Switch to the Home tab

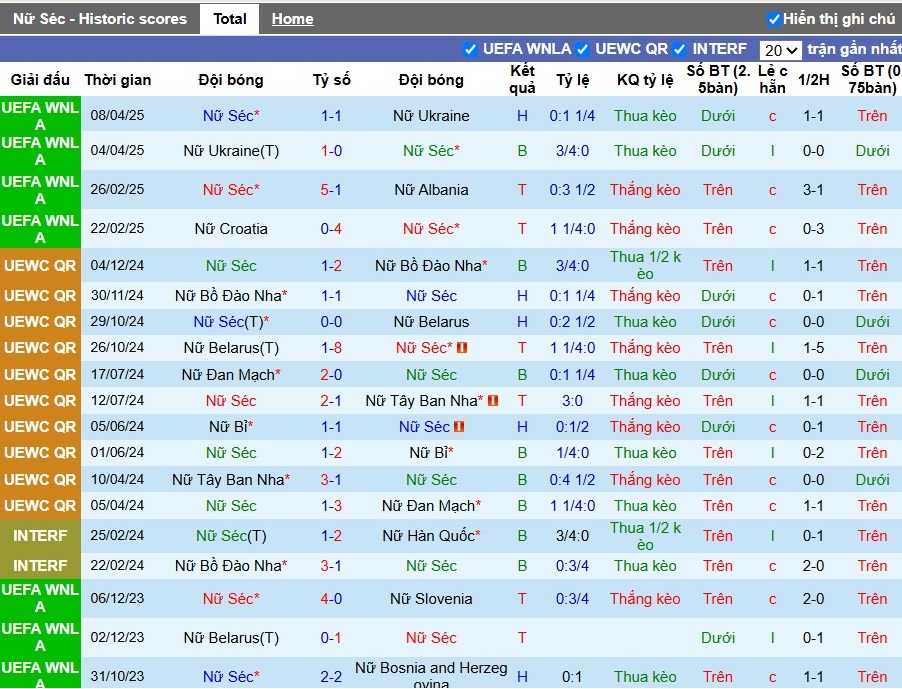292,19
